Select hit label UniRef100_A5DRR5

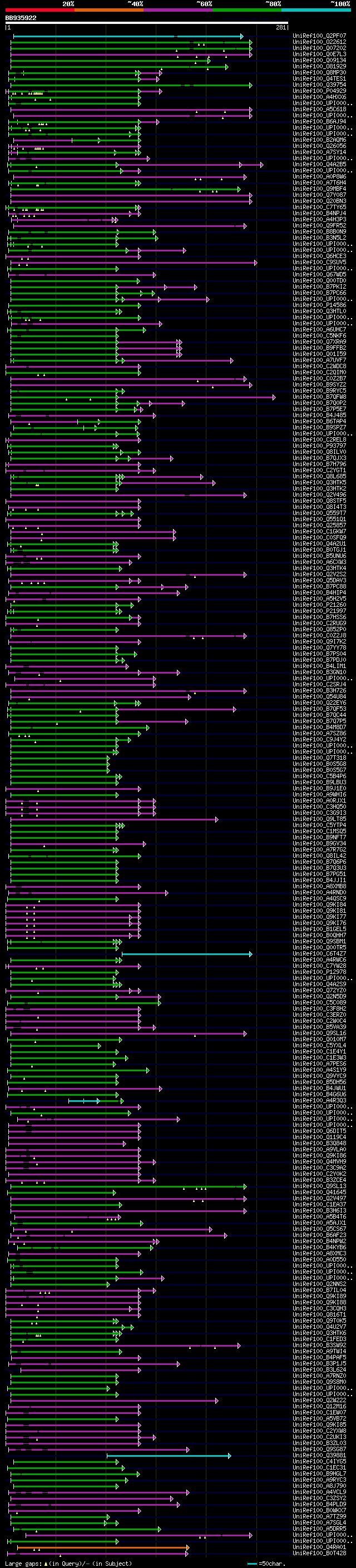point(319,1529)
